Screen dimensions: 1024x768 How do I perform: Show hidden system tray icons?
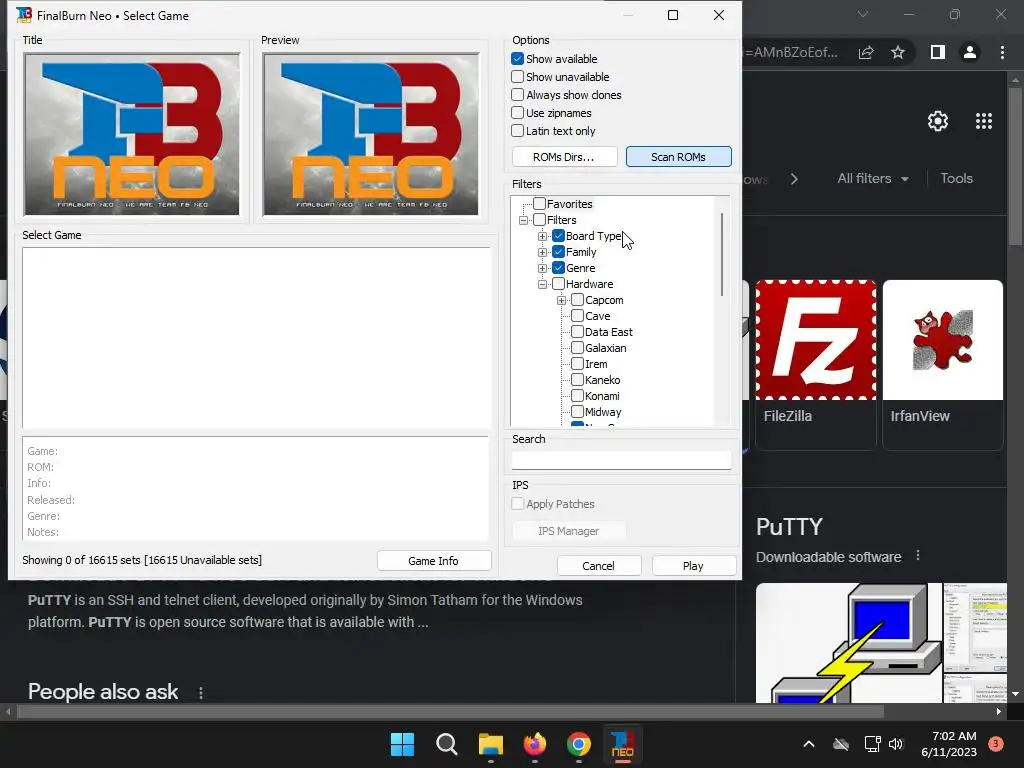(808, 744)
